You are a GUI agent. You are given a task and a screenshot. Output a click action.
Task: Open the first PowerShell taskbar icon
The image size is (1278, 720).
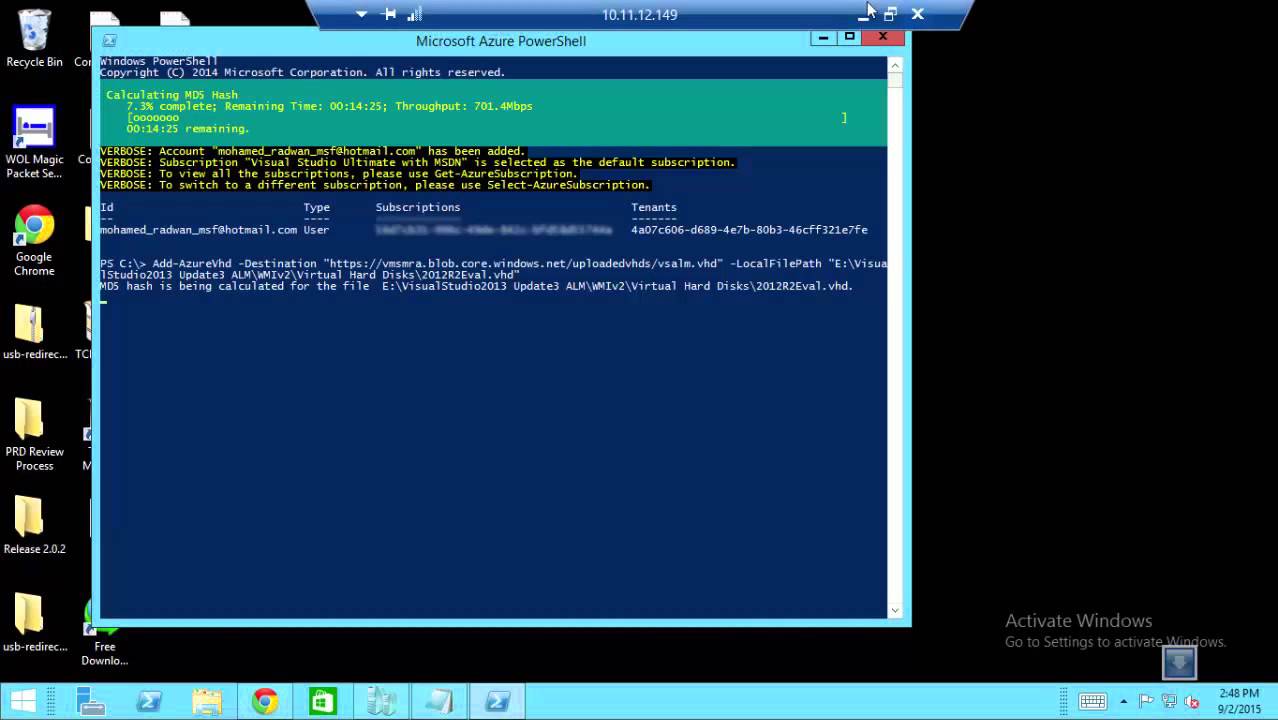pos(149,701)
